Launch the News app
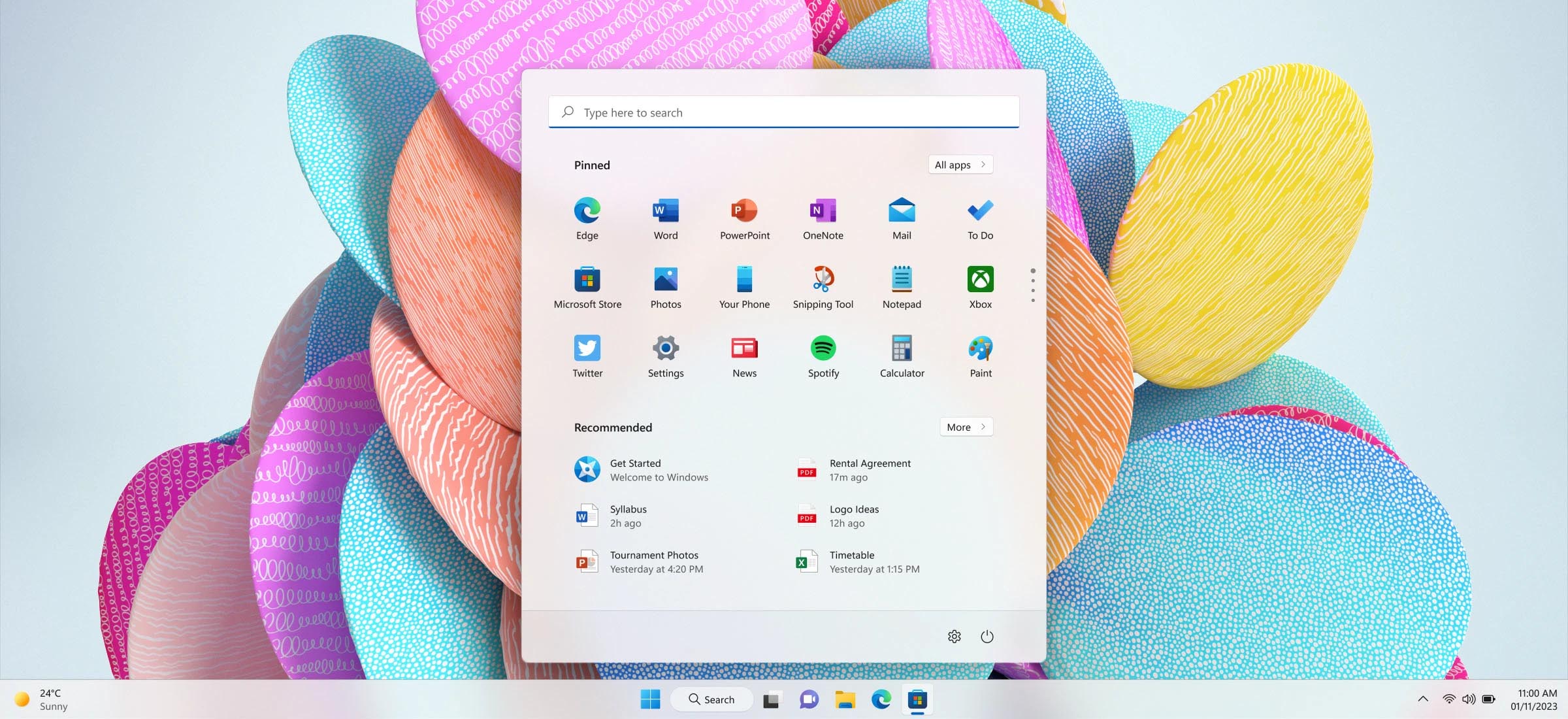Viewport: 1568px width, 719px height. pyautogui.click(x=744, y=356)
